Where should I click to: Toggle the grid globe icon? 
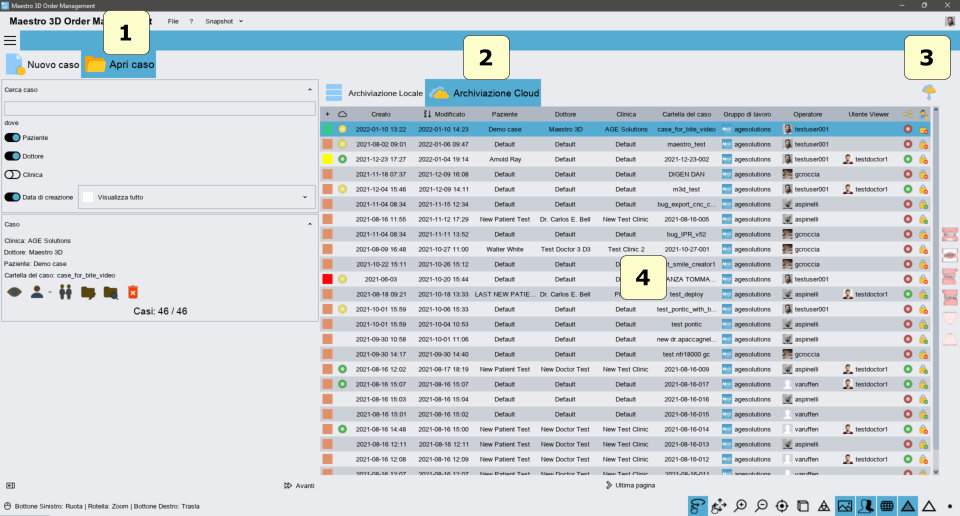click(x=887, y=506)
